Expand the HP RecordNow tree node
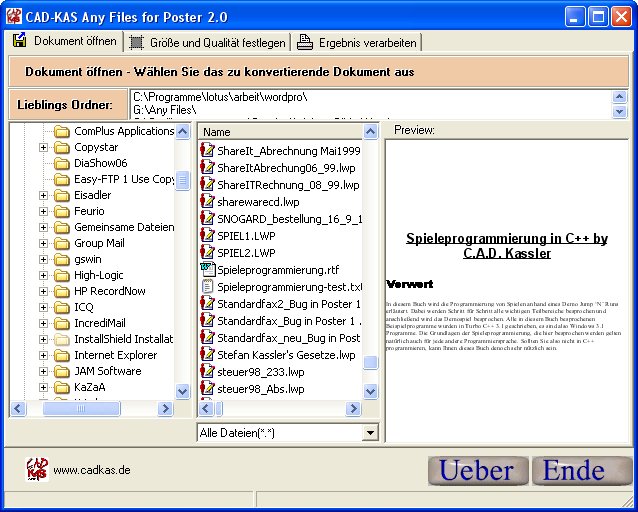 coord(44,292)
